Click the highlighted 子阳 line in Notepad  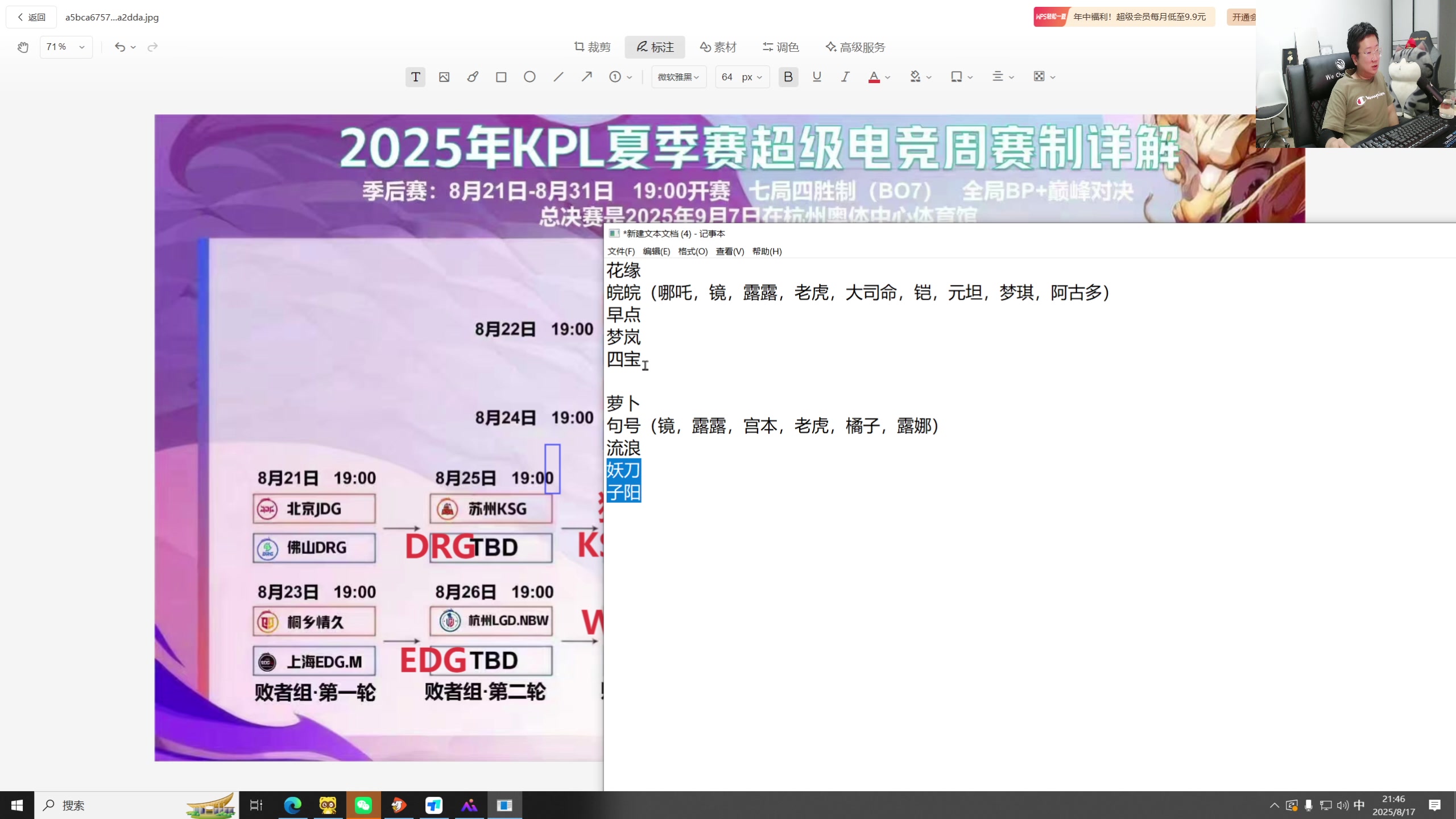tap(623, 492)
